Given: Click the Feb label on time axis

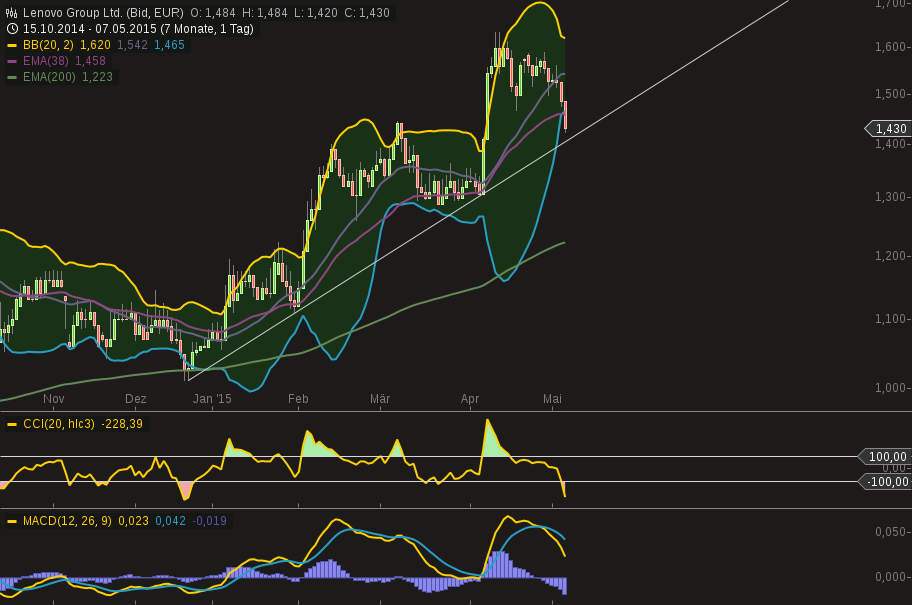Looking at the screenshot, I should 298,399.
